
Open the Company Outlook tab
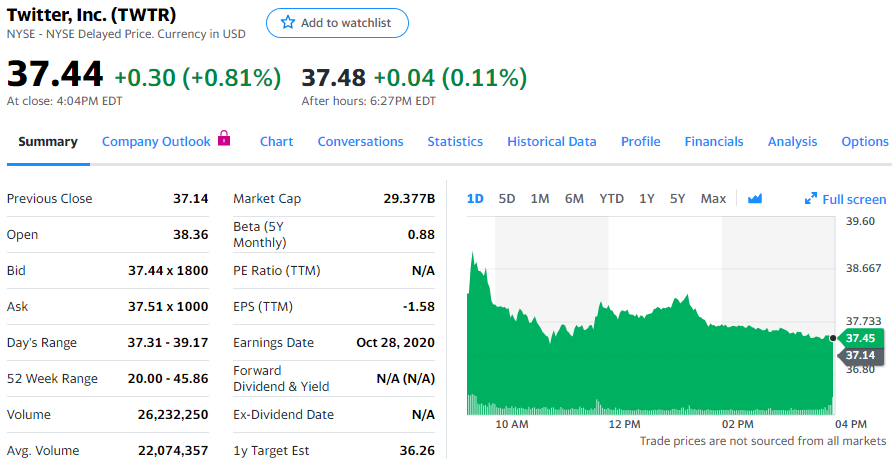(x=156, y=142)
